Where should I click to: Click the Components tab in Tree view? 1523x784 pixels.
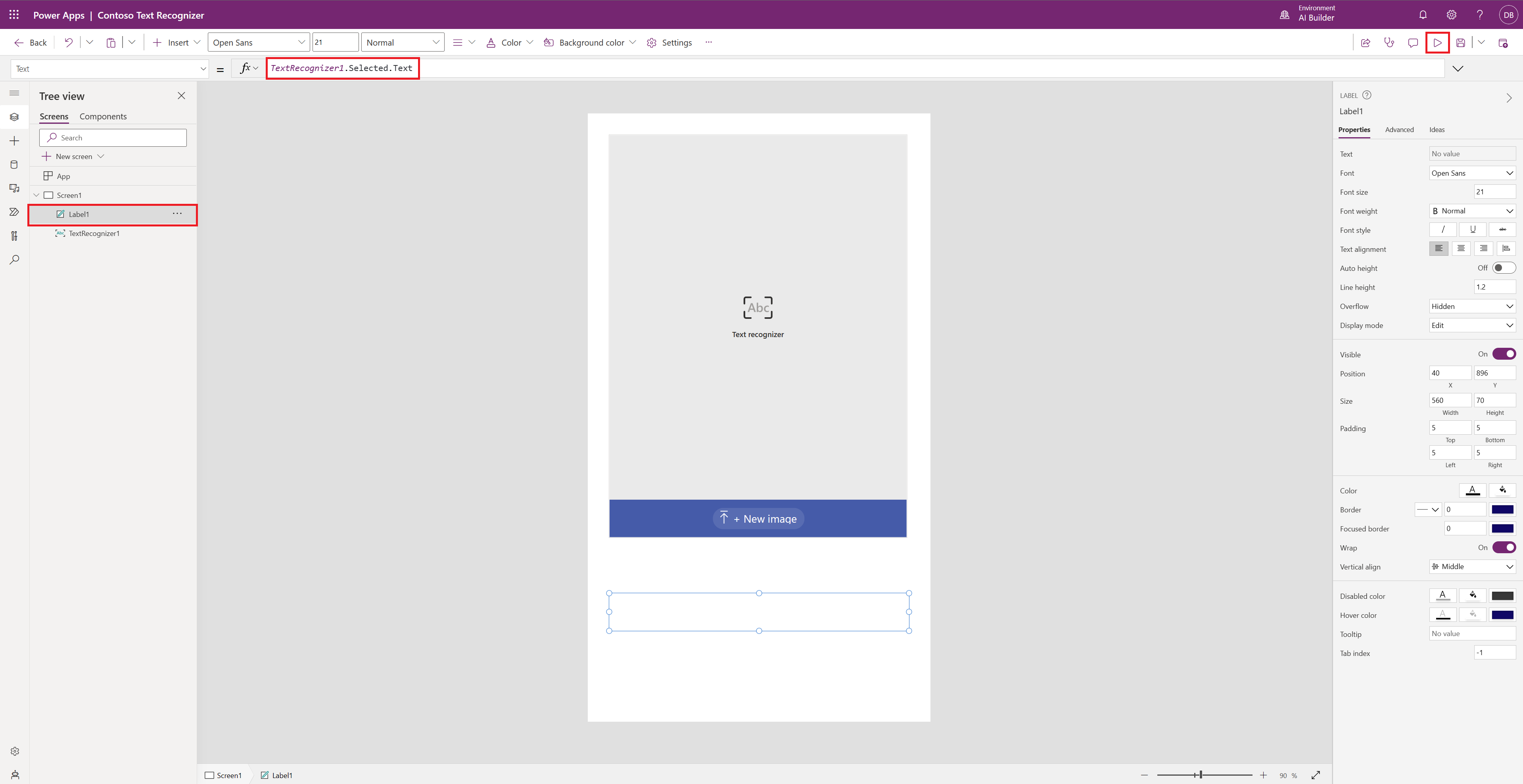pos(103,116)
